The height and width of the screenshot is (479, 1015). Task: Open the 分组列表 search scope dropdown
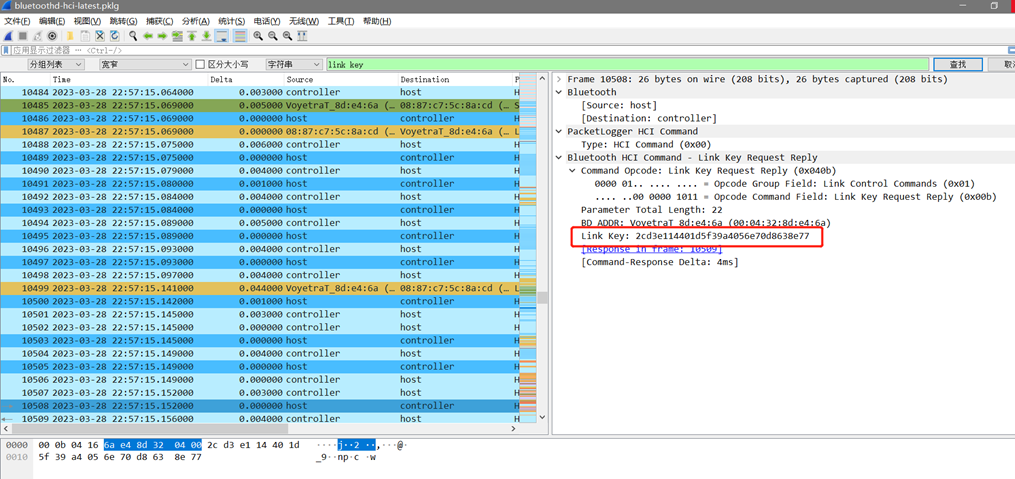coord(56,65)
